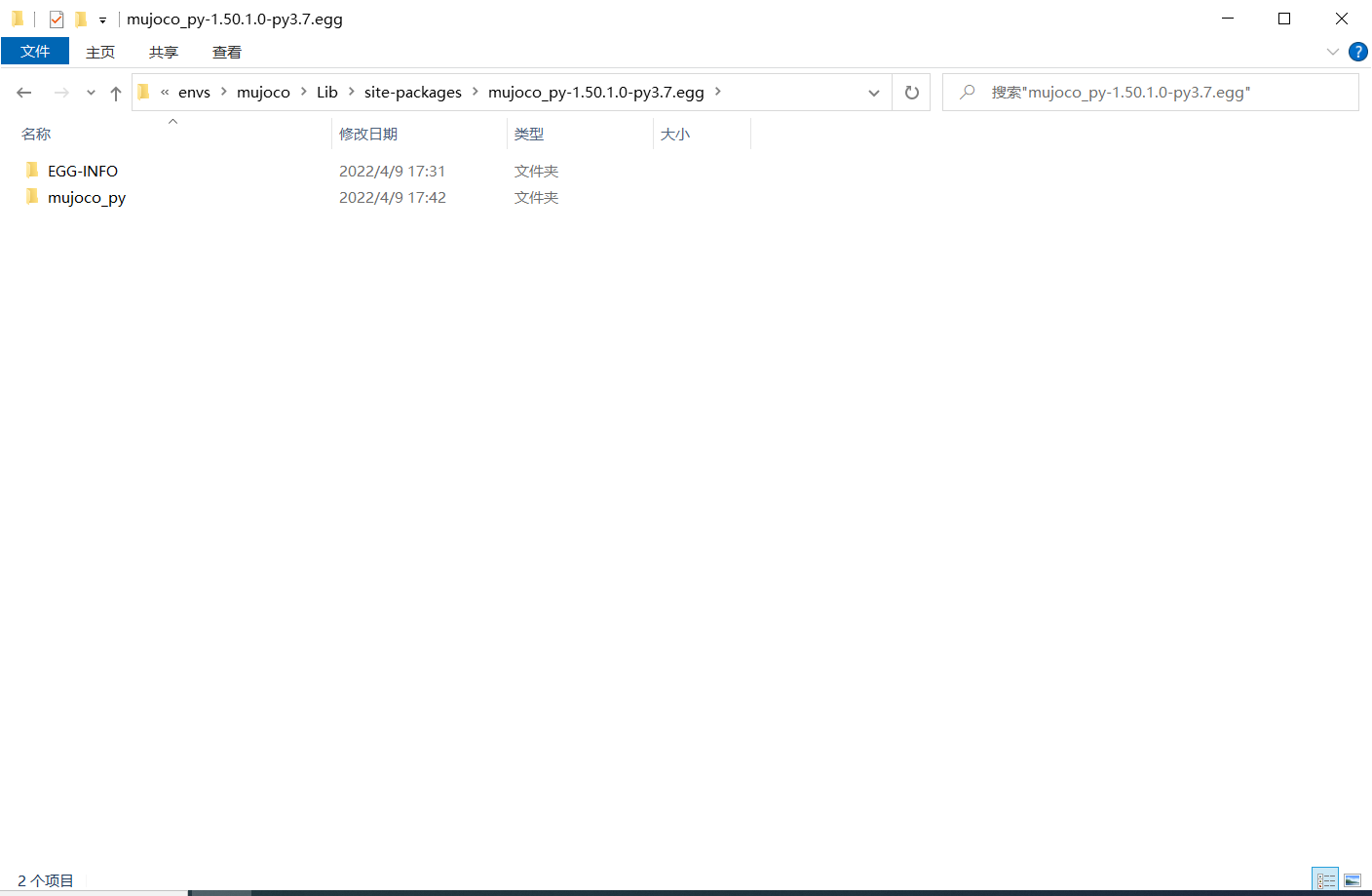Navigate up to parent folder with up arrow
The width and height of the screenshot is (1372, 896).
pos(114,92)
